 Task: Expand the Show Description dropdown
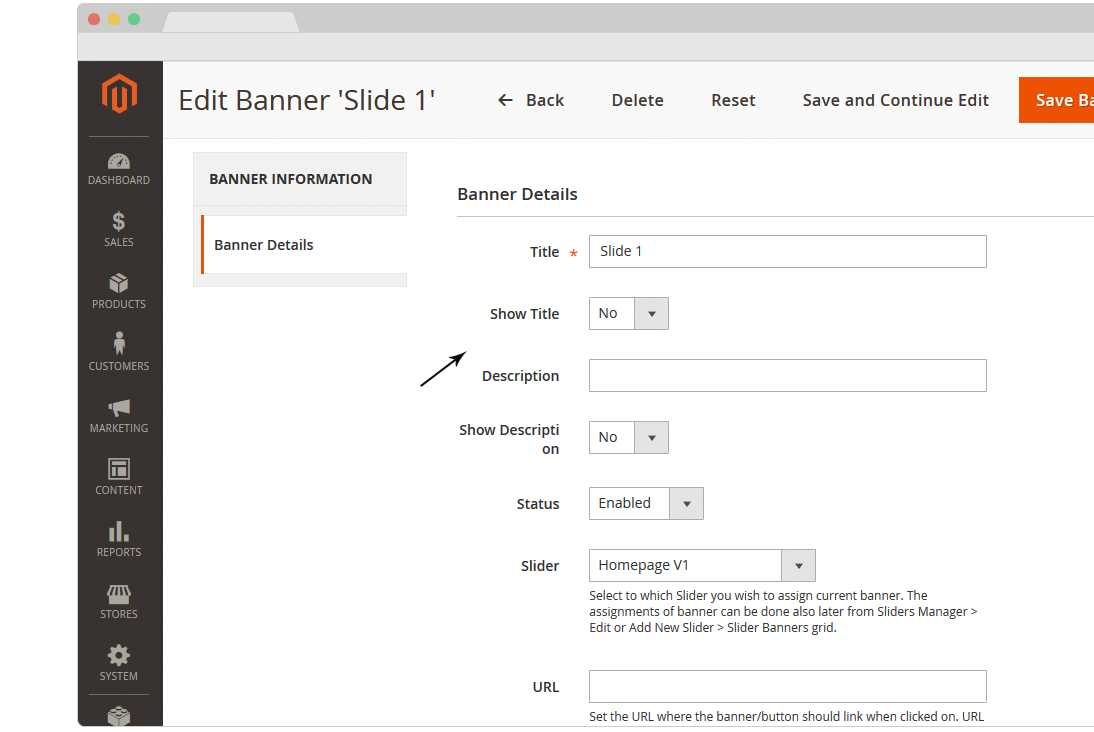629,438
